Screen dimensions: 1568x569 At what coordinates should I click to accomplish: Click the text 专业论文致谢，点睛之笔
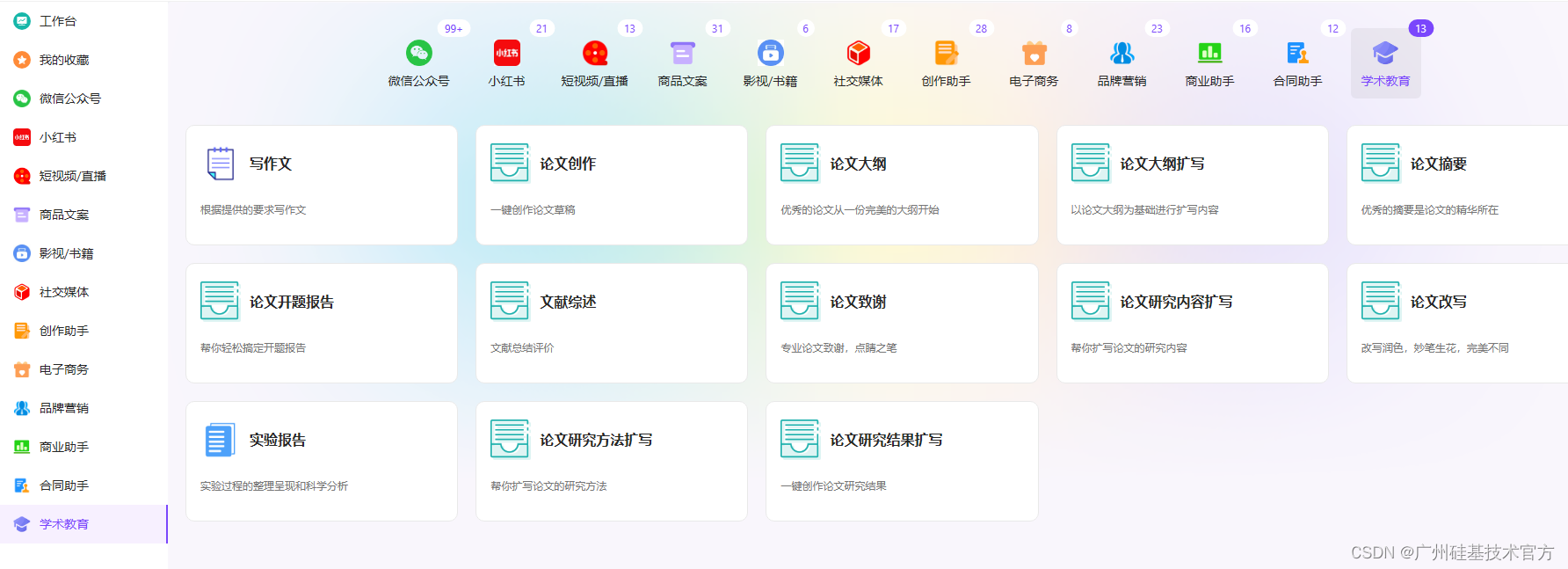point(838,348)
